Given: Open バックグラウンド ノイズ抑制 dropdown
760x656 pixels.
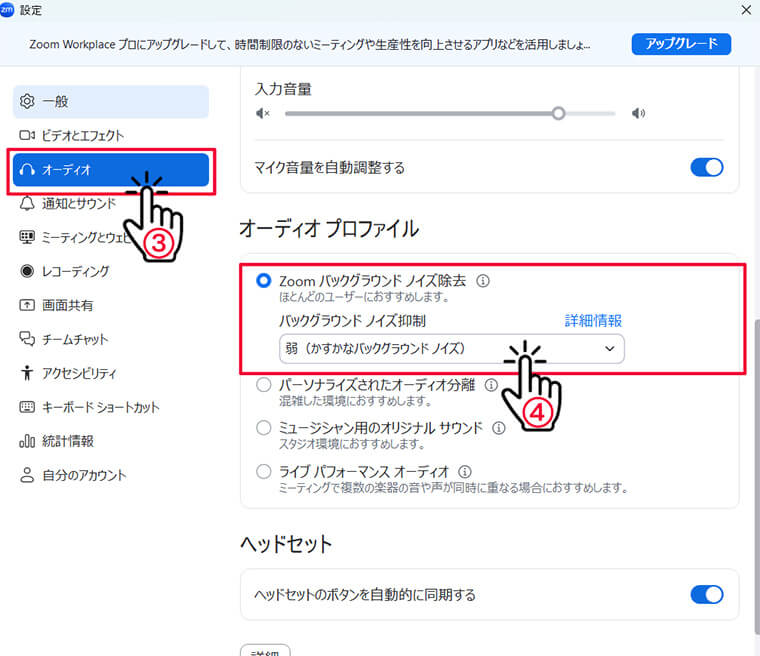Looking at the screenshot, I should pyautogui.click(x=451, y=348).
